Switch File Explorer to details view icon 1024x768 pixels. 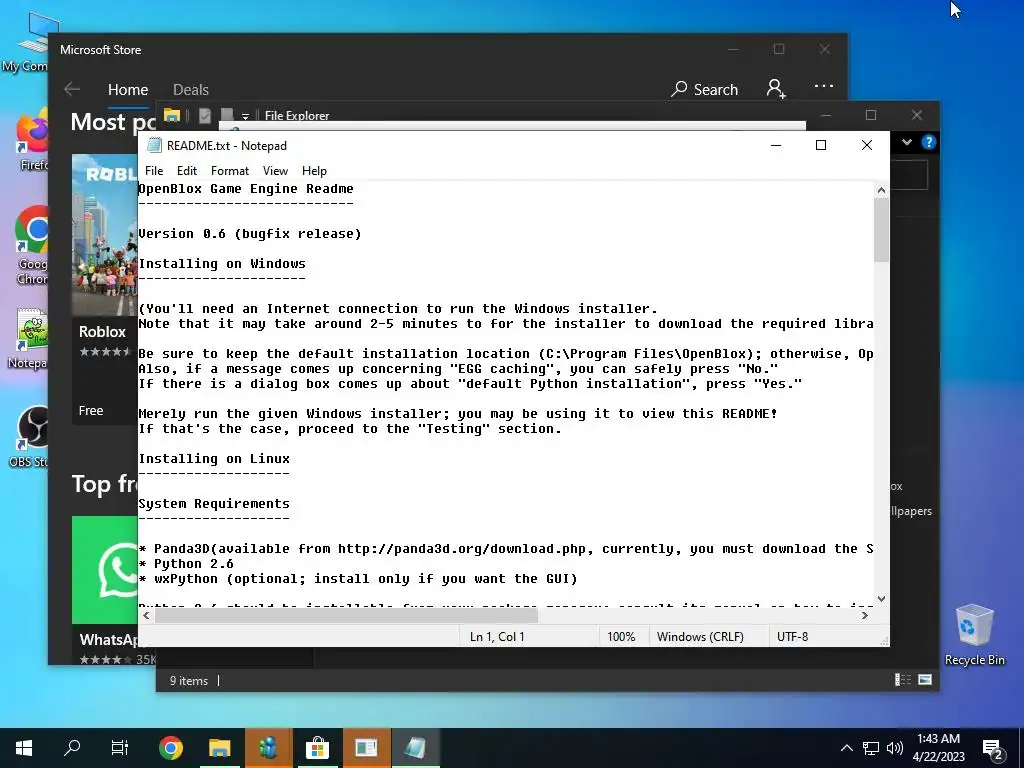(x=903, y=680)
